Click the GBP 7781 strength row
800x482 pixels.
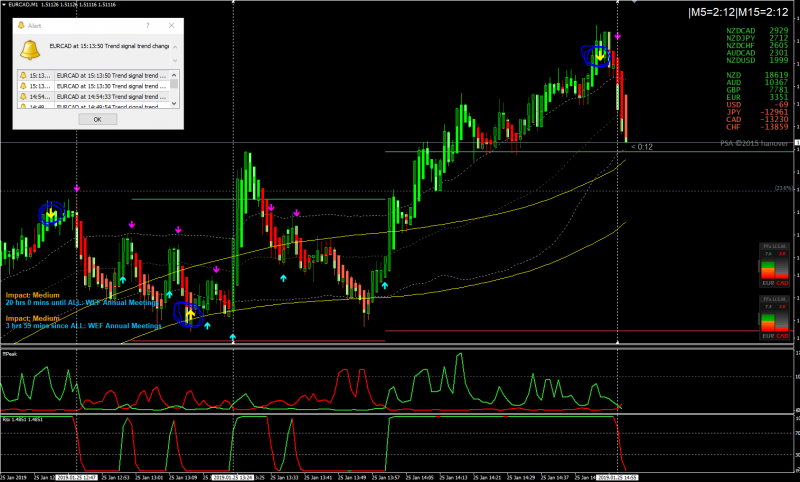pos(757,90)
